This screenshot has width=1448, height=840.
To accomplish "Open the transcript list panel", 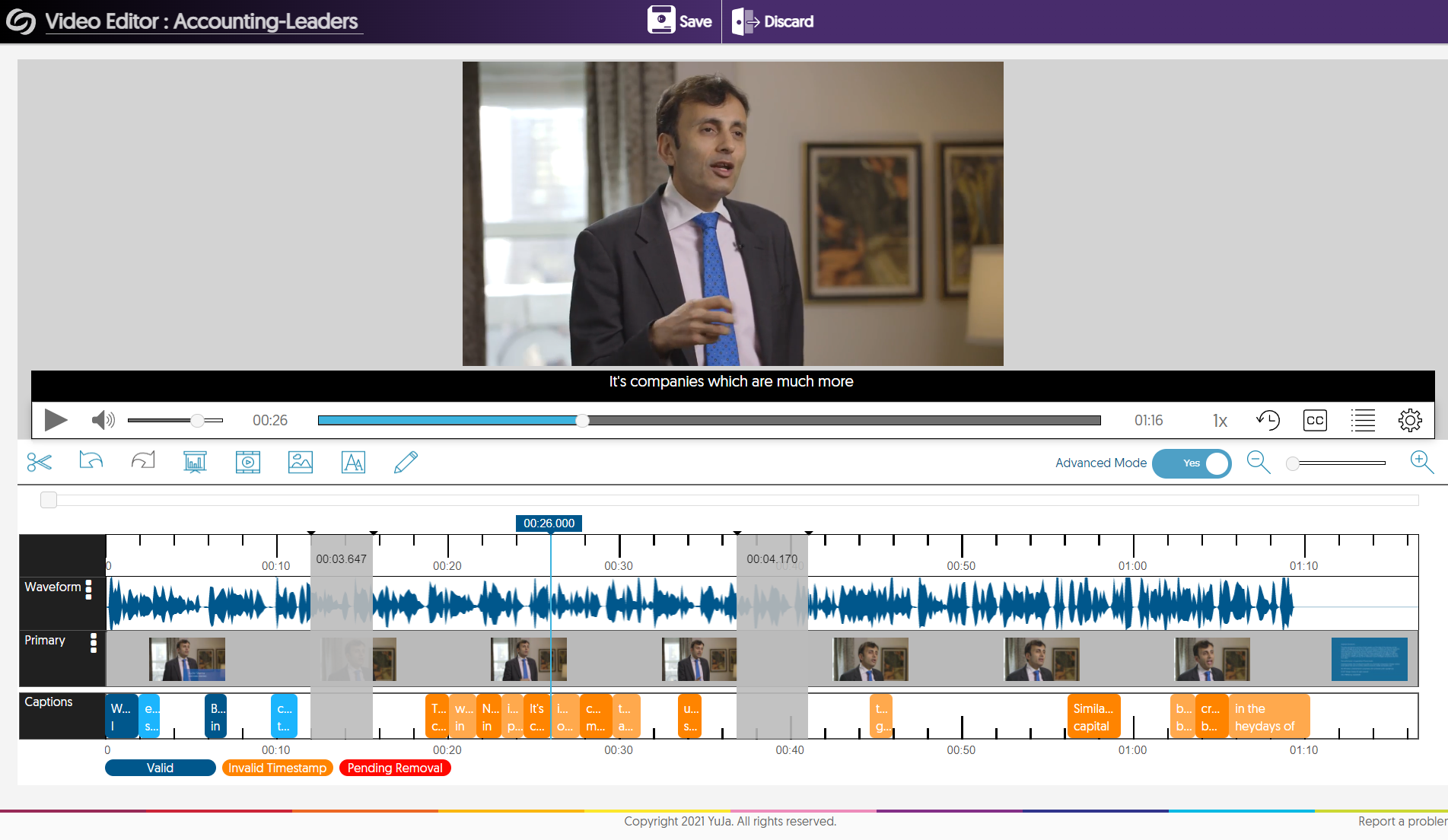I will point(1363,421).
